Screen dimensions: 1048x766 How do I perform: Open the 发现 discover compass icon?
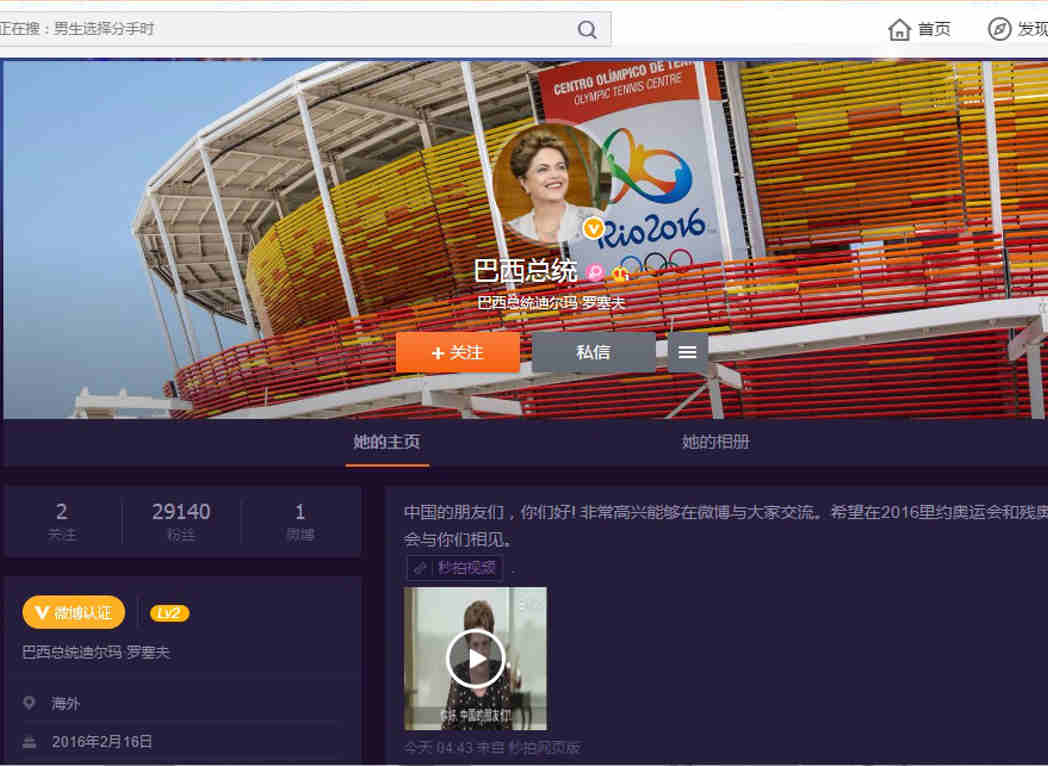click(999, 29)
